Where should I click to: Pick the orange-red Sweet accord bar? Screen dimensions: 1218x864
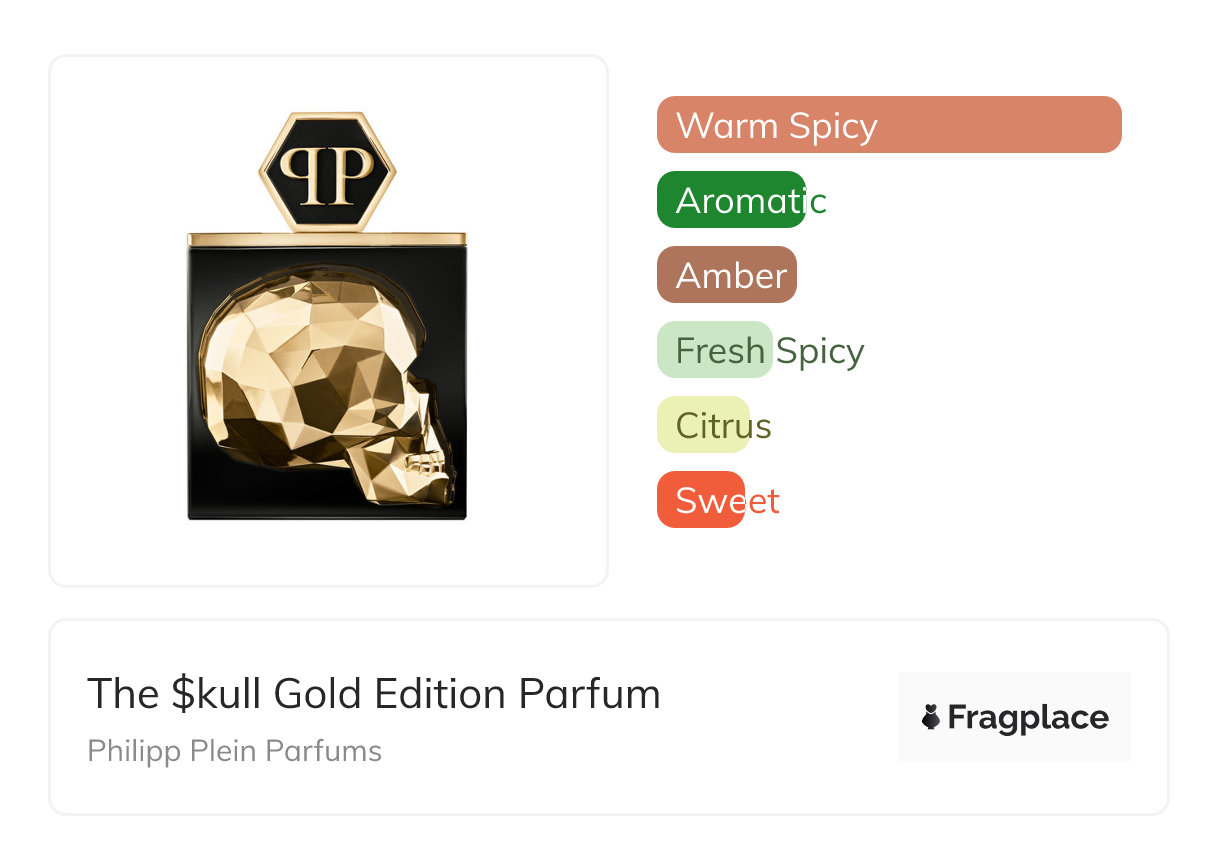click(x=700, y=500)
